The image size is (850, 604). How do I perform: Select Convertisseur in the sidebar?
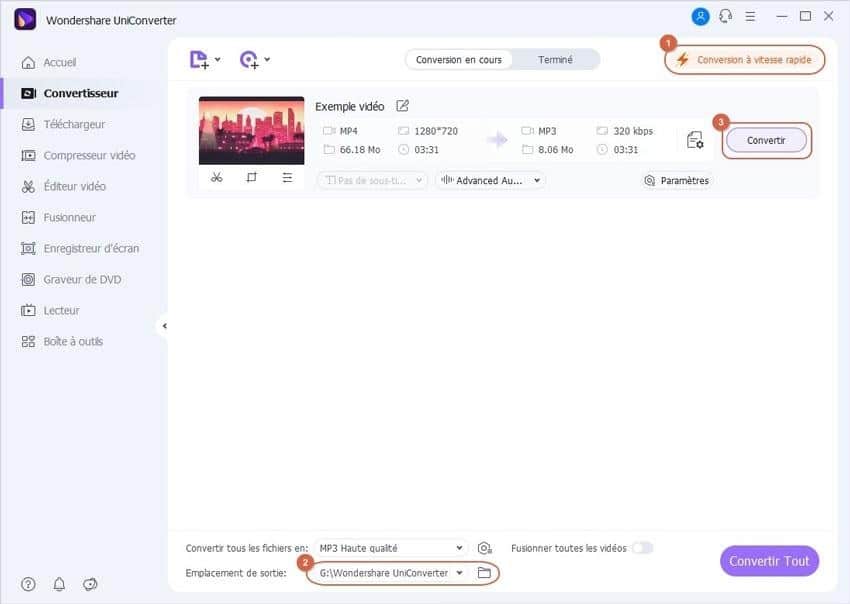pyautogui.click(x=69, y=93)
